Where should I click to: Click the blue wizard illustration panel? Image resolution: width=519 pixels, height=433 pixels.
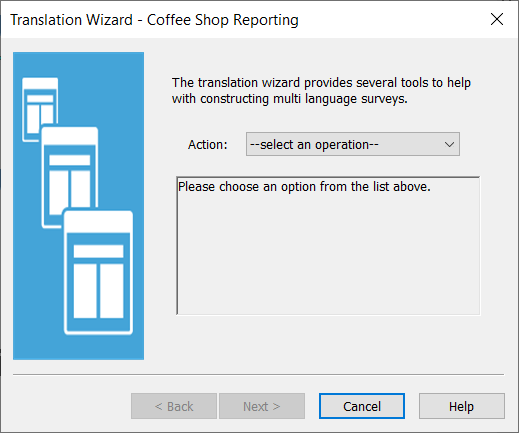pyautogui.click(x=79, y=206)
